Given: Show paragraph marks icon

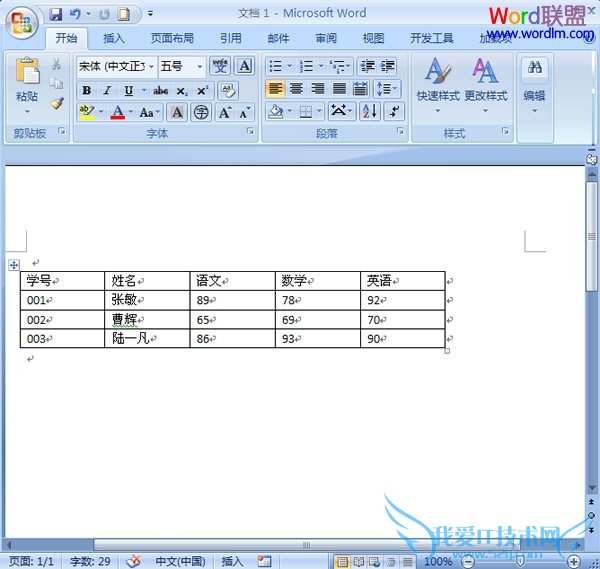Looking at the screenshot, I should 394,111.
